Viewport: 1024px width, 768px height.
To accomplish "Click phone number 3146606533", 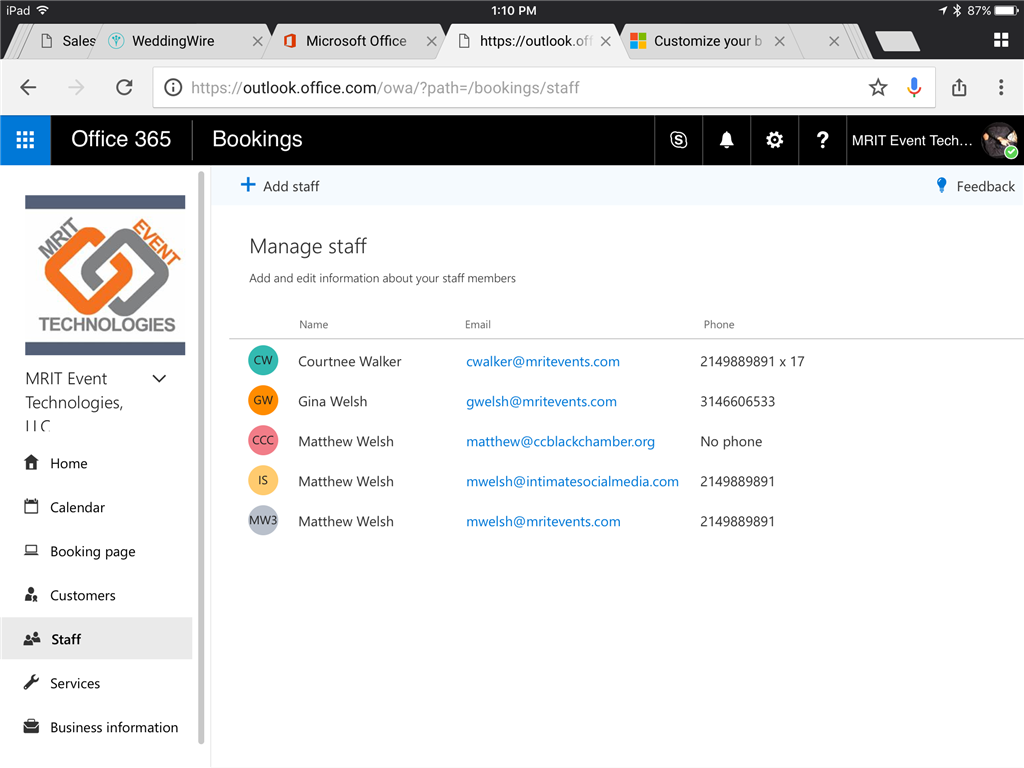I will [x=737, y=401].
